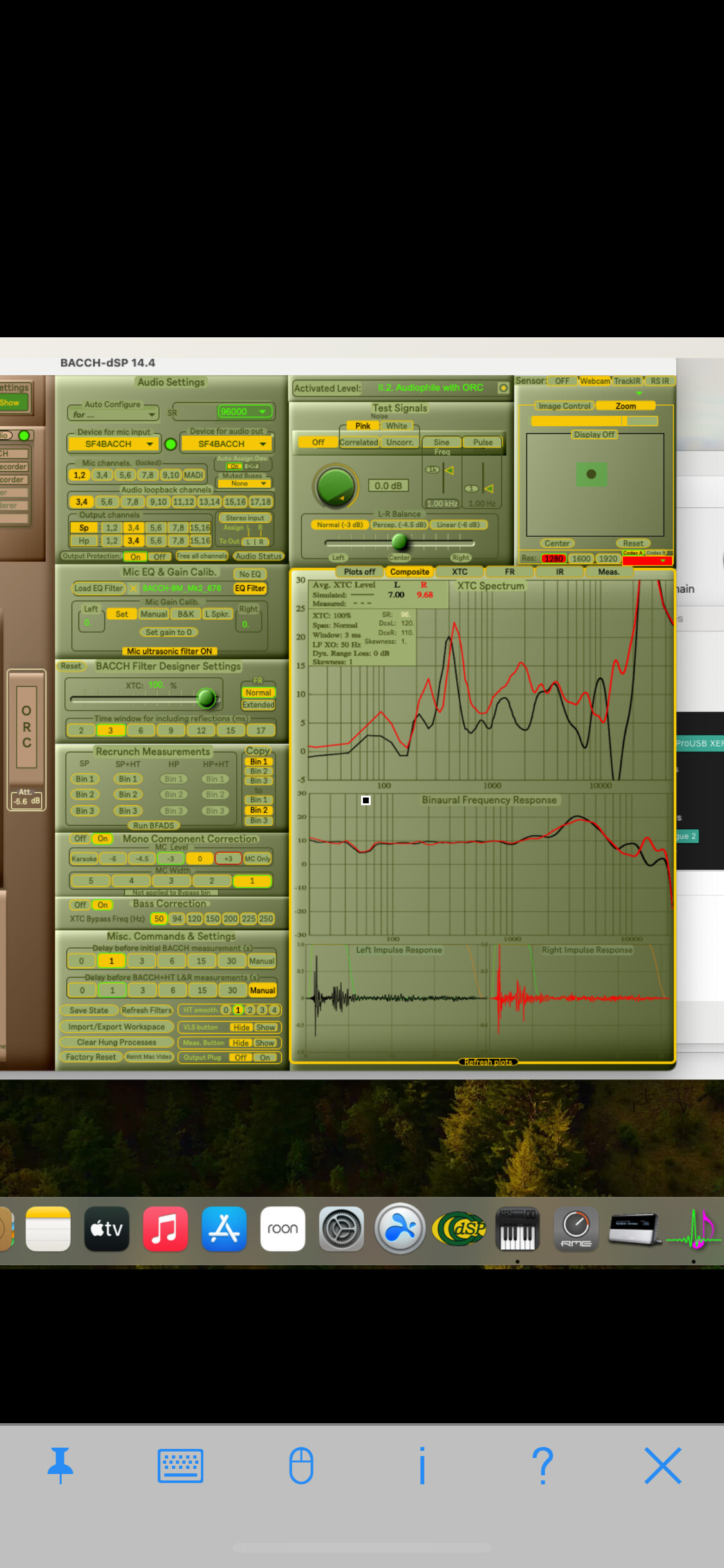Click the sine frequency arrow marker
Screen dimensions: 724x1568
point(449,471)
